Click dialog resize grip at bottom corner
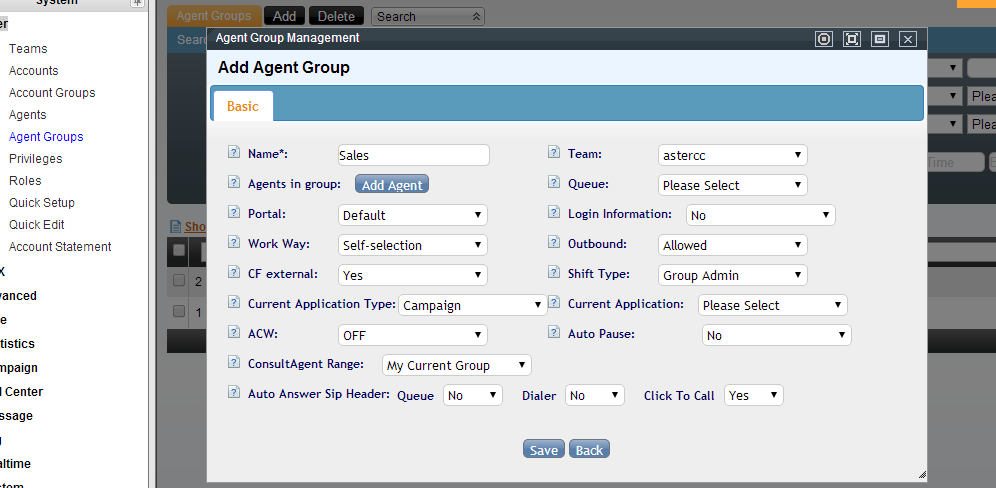The width and height of the screenshot is (996, 488). pyautogui.click(x=921, y=474)
